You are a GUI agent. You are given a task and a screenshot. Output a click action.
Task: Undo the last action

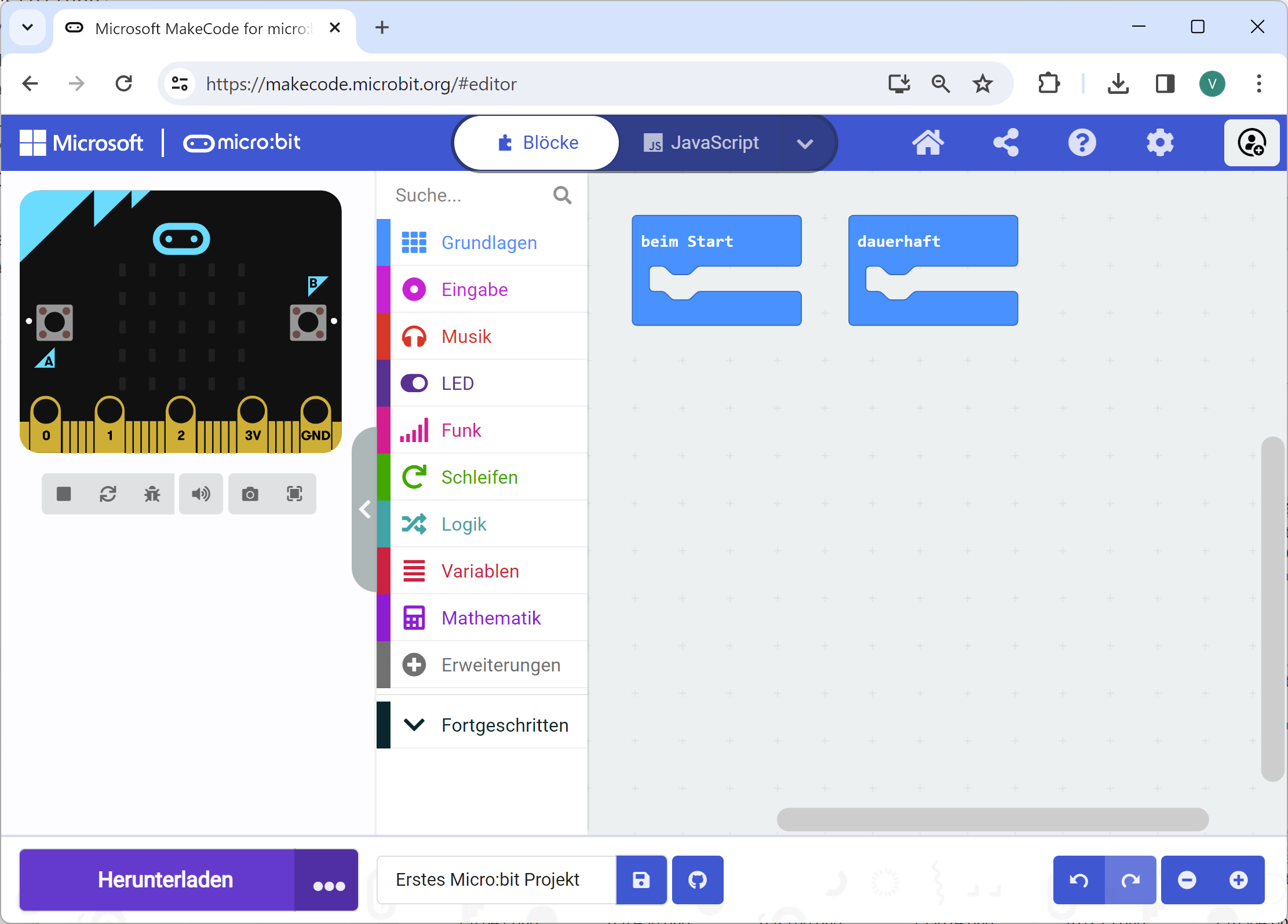tap(1079, 880)
